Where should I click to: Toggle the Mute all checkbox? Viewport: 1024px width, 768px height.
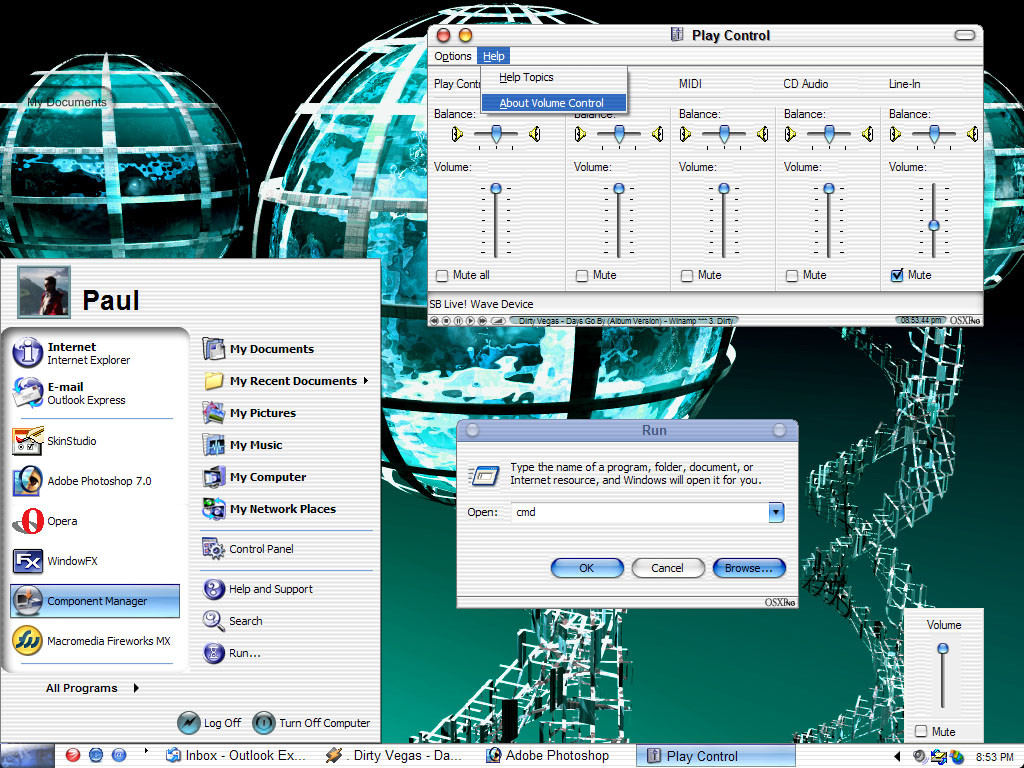click(x=442, y=276)
